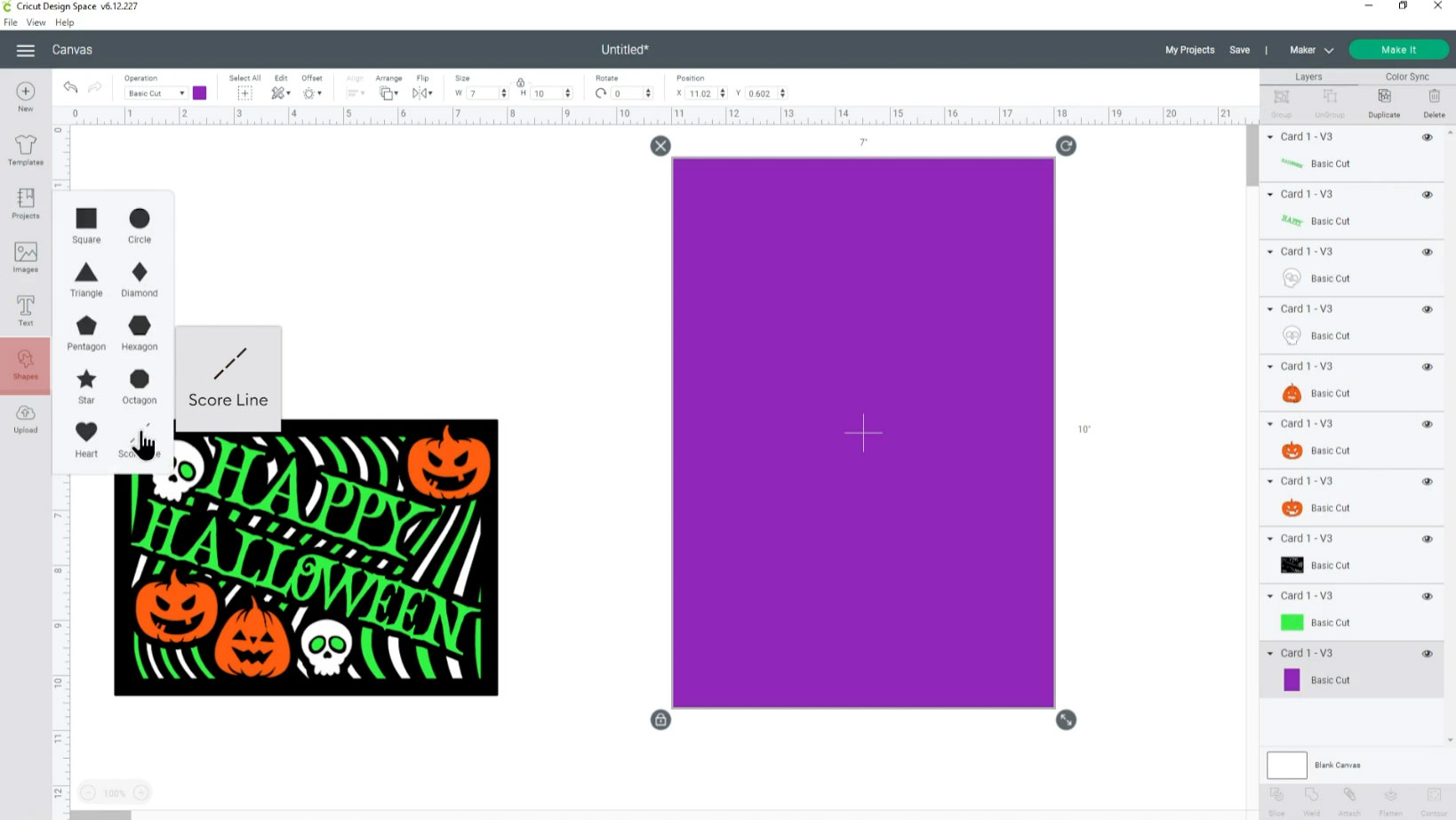The height and width of the screenshot is (820, 1456).
Task: Click the rotate handle on purple rectangle
Action: tap(1066, 146)
